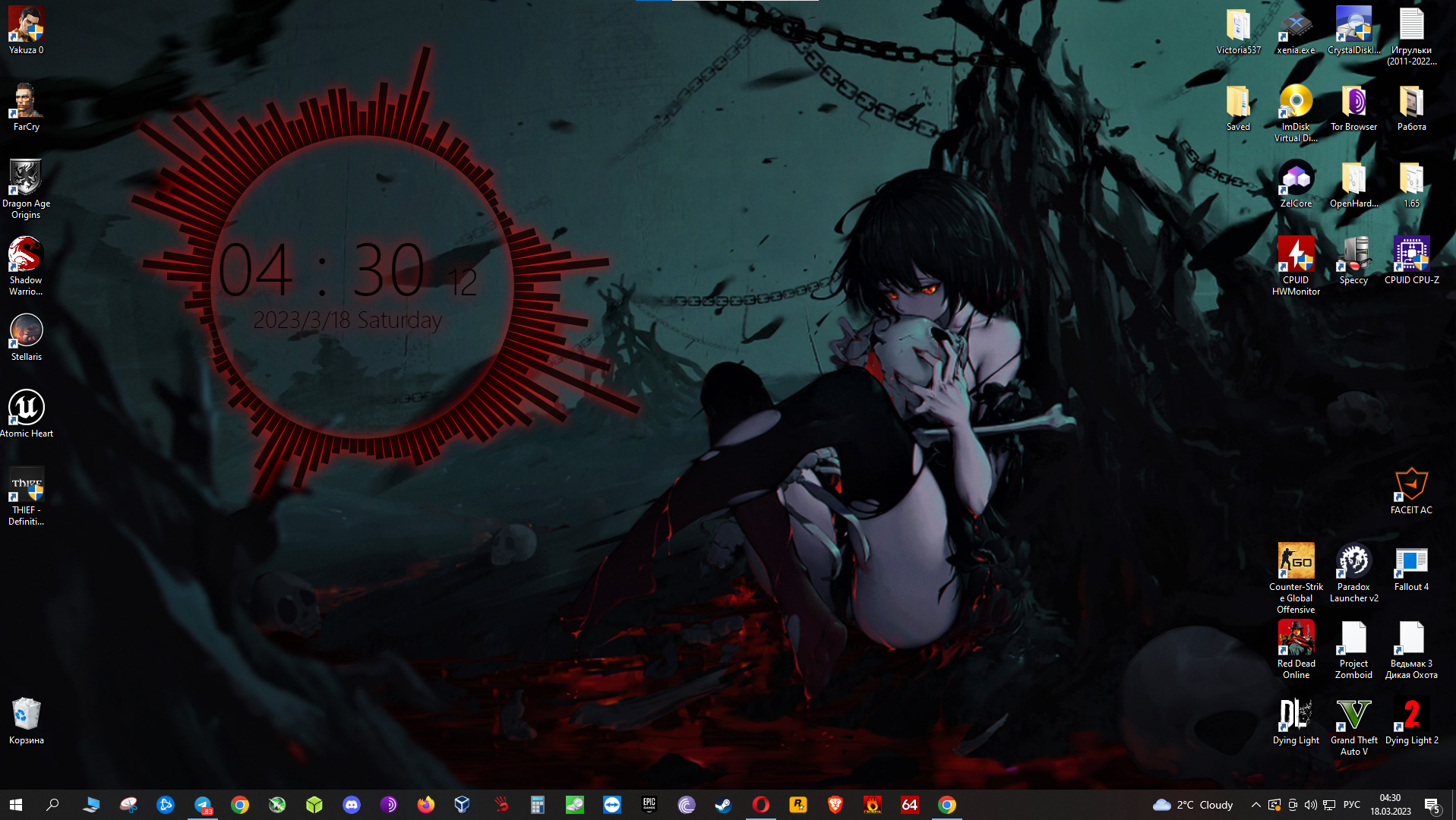Select the FACEIT AC shortcut
Viewport: 1456px width, 820px height.
(1411, 491)
